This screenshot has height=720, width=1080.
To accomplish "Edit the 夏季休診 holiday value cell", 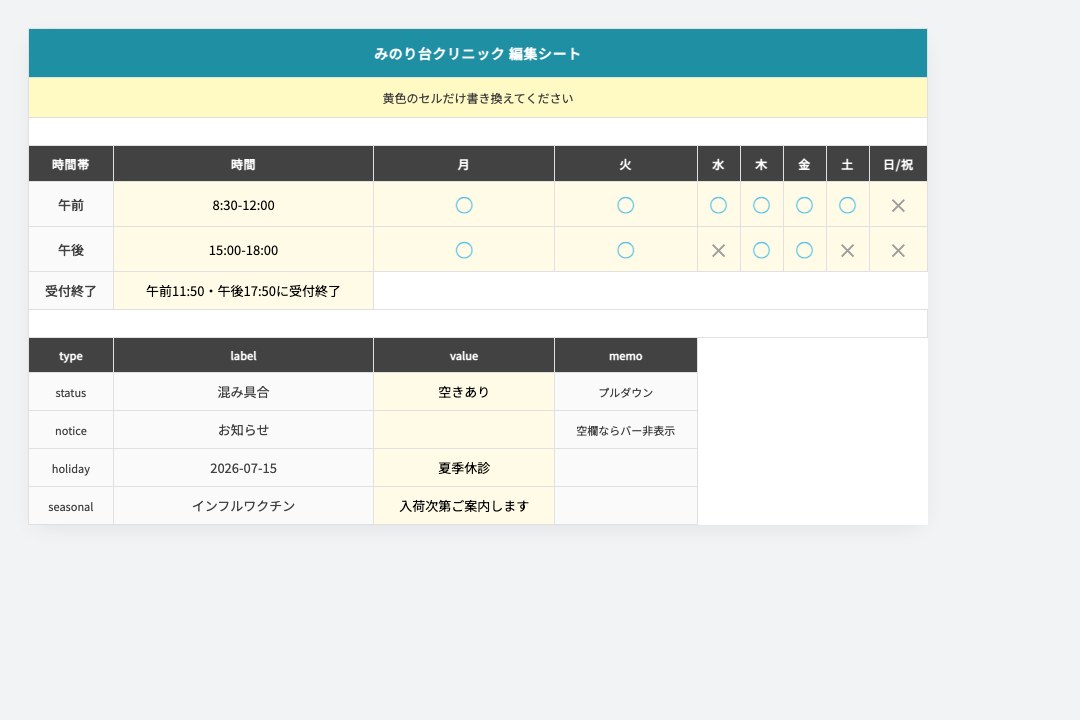I will [464, 468].
